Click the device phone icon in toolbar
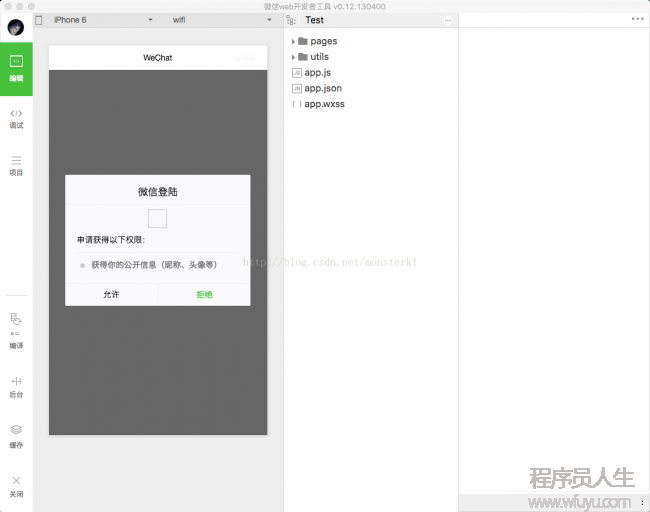 click(x=39, y=20)
